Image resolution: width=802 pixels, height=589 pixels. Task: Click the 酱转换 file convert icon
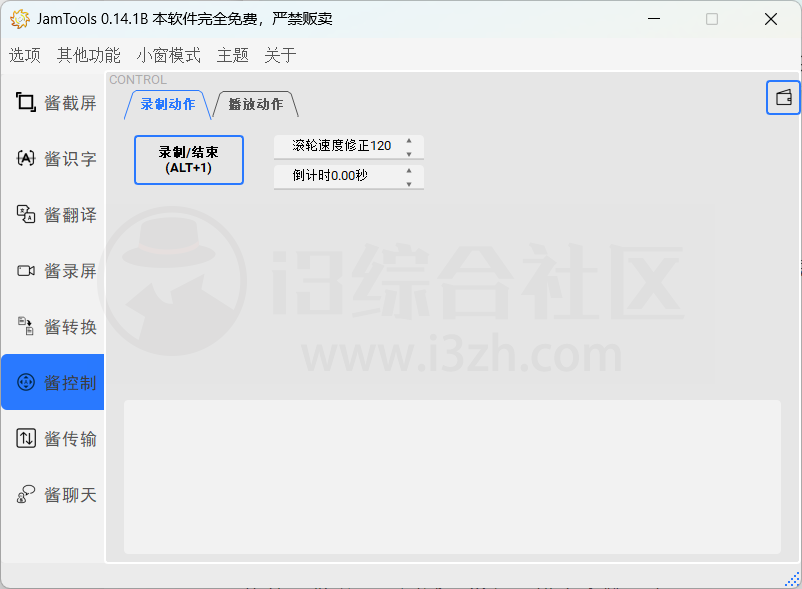[x=26, y=326]
